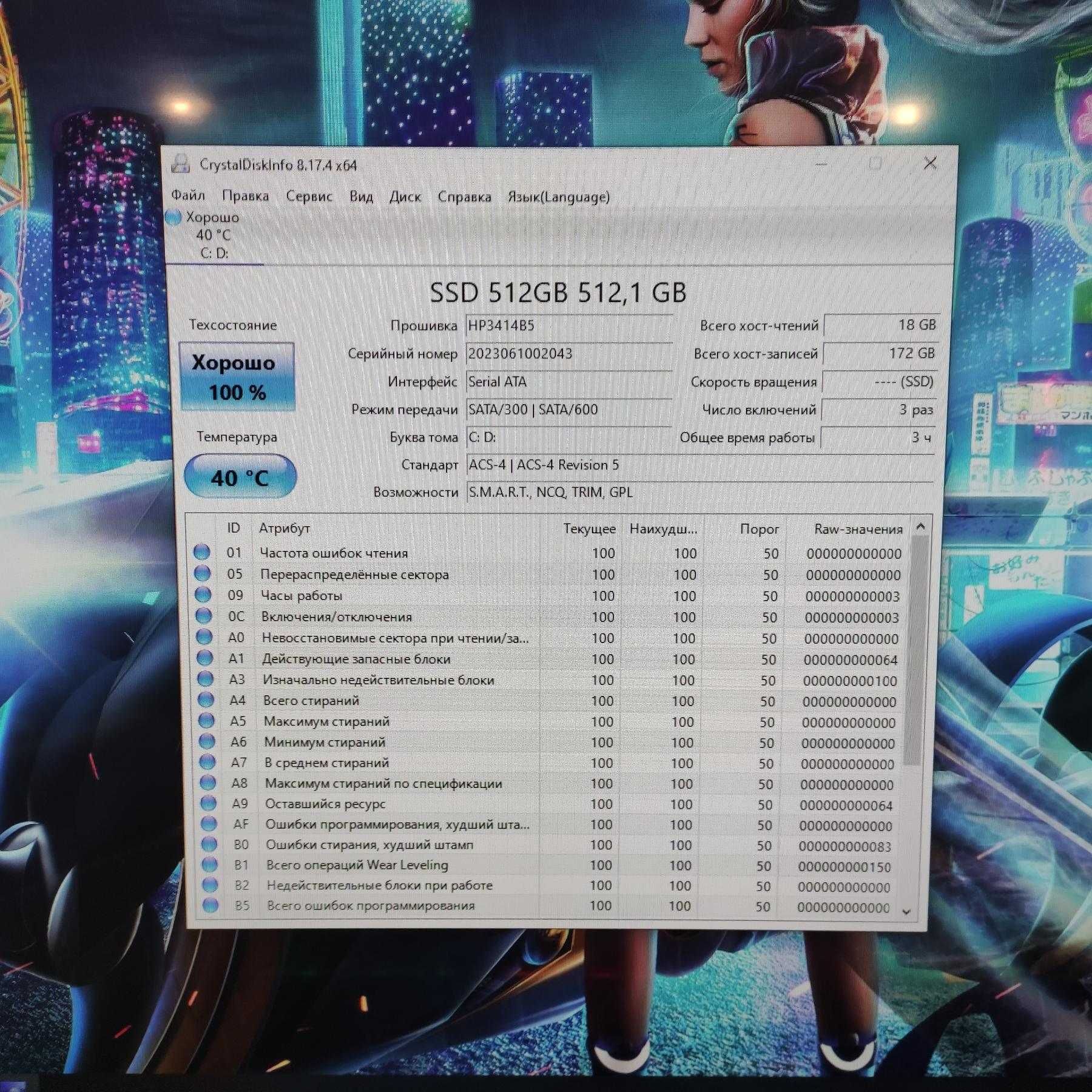Click the status icon for attribute B0
Viewport: 1092px width, 1092px height.
[209, 844]
